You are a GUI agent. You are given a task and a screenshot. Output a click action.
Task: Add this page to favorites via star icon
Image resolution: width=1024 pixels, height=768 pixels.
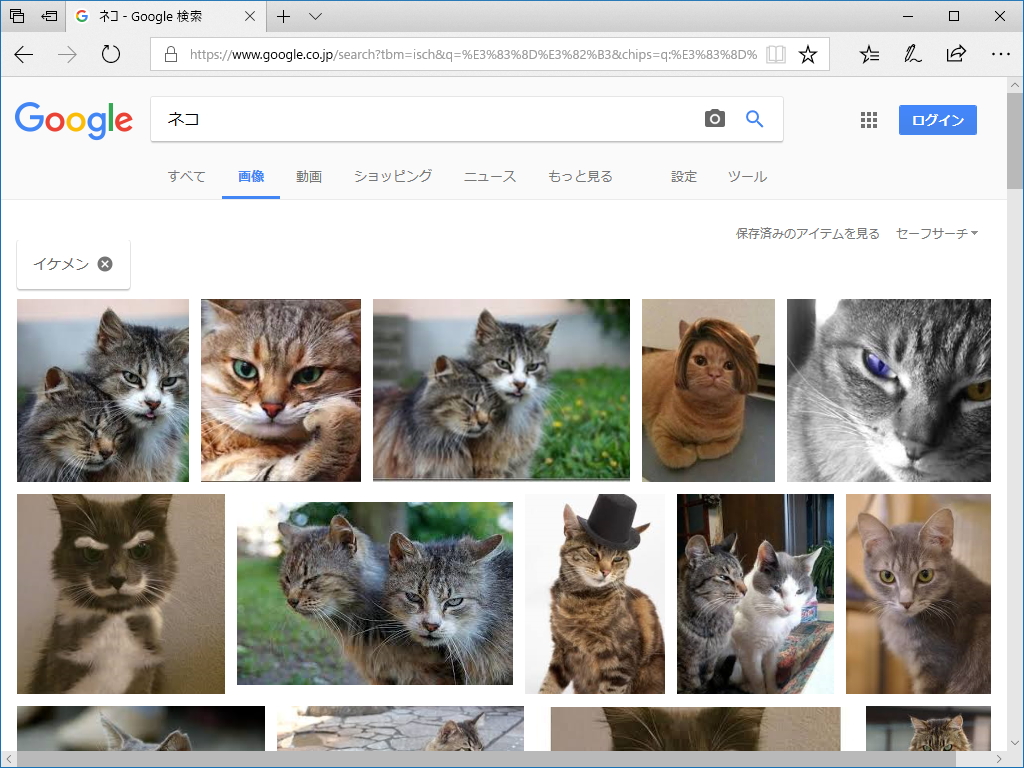[x=808, y=54]
